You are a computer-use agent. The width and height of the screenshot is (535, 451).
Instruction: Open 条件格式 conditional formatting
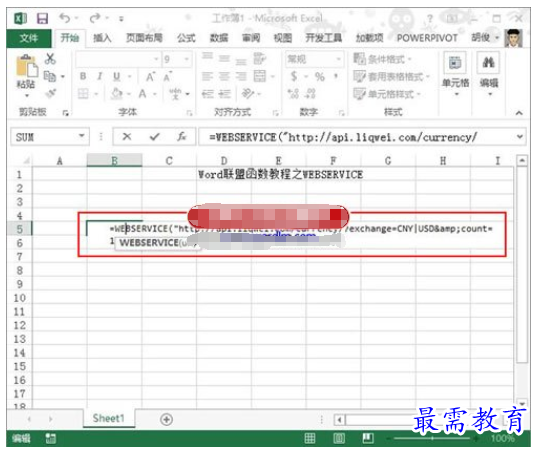(382, 59)
